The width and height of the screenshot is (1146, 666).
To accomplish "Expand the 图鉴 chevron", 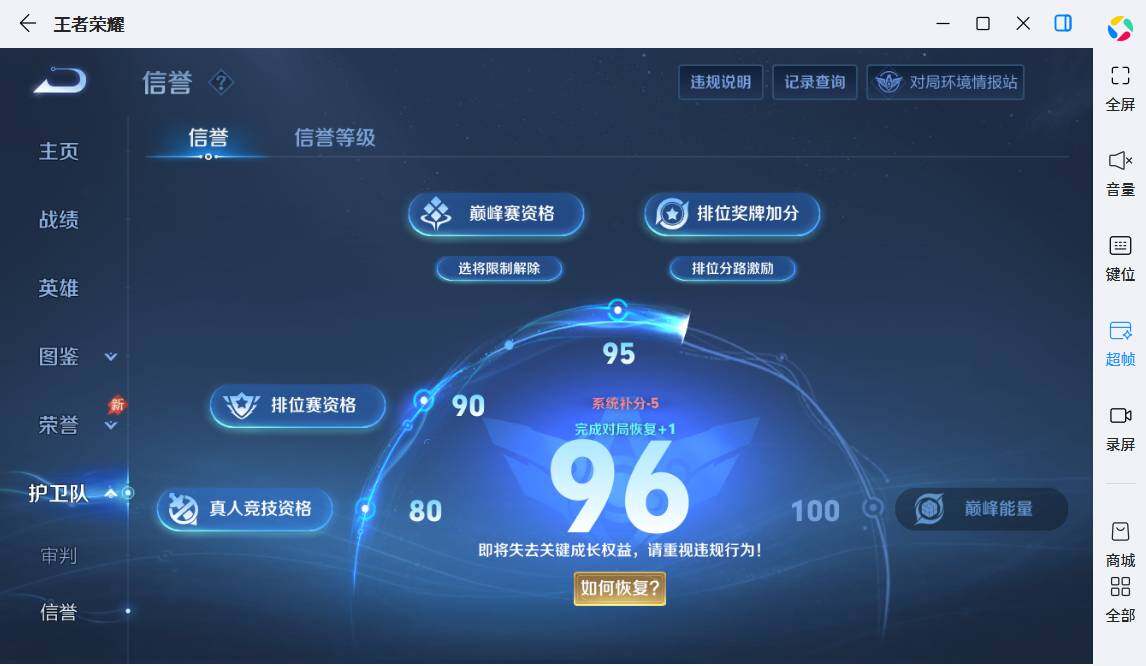I will tap(110, 357).
